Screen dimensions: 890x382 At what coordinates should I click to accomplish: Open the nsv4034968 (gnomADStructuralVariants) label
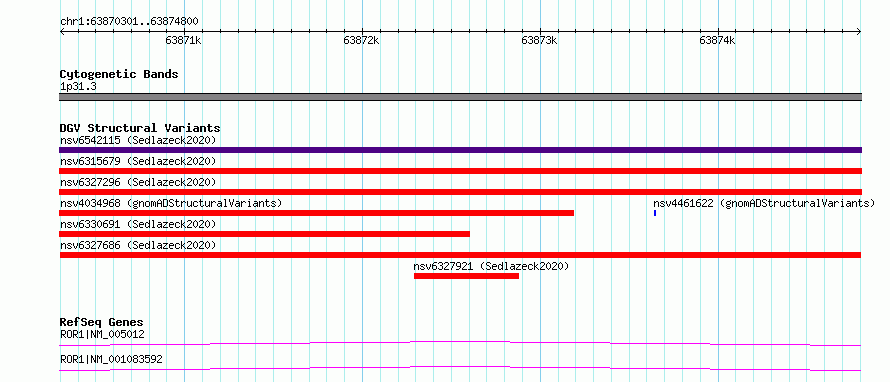coord(171,203)
